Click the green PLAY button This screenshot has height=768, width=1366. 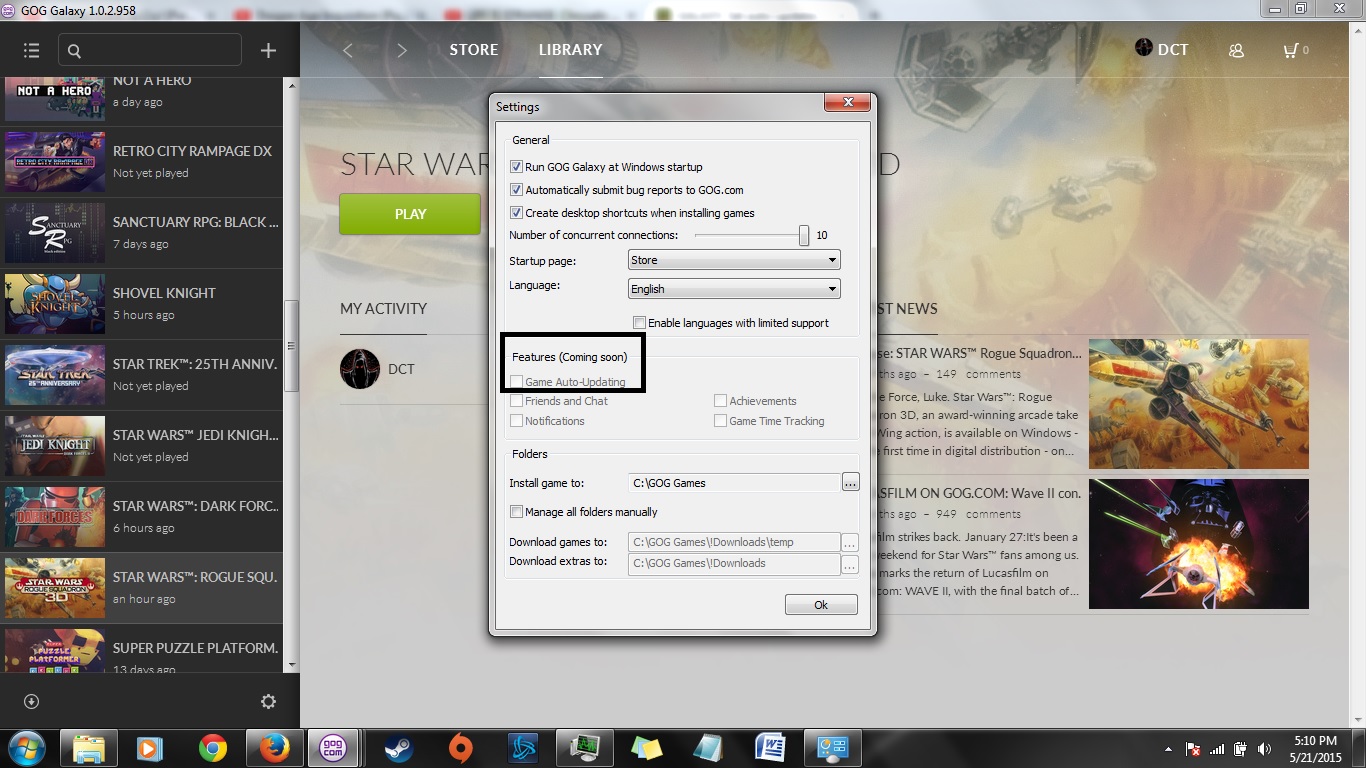tap(410, 214)
